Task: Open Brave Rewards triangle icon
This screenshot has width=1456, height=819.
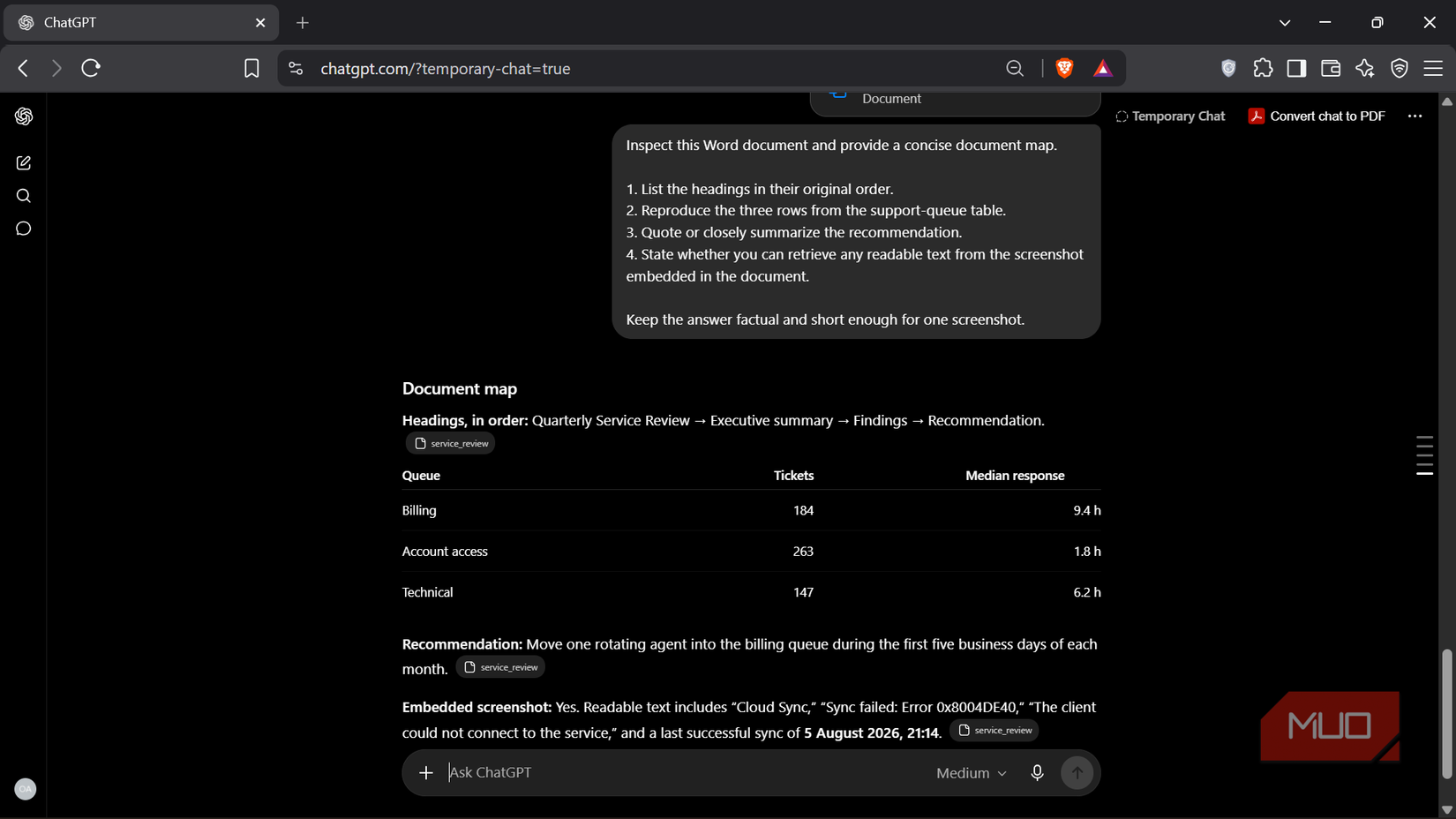Action: (x=1103, y=68)
